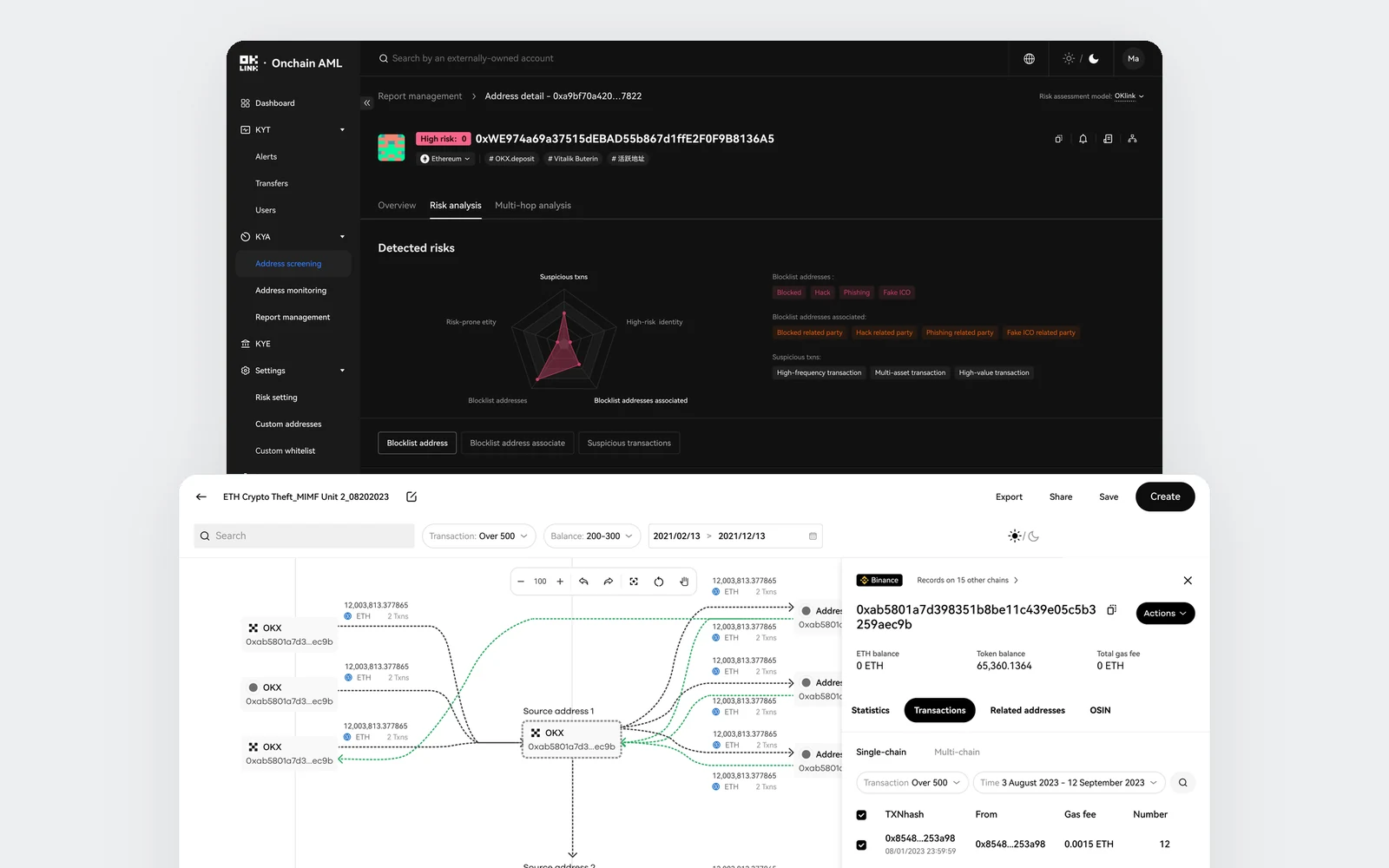Click the Search field in graph window
This screenshot has width=1389, height=868.
point(304,536)
